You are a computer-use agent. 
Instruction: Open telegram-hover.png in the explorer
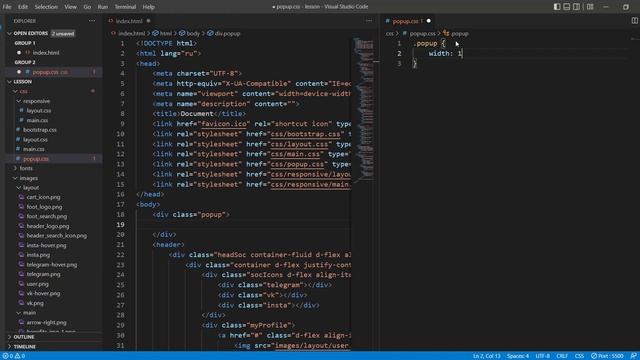click(51, 264)
